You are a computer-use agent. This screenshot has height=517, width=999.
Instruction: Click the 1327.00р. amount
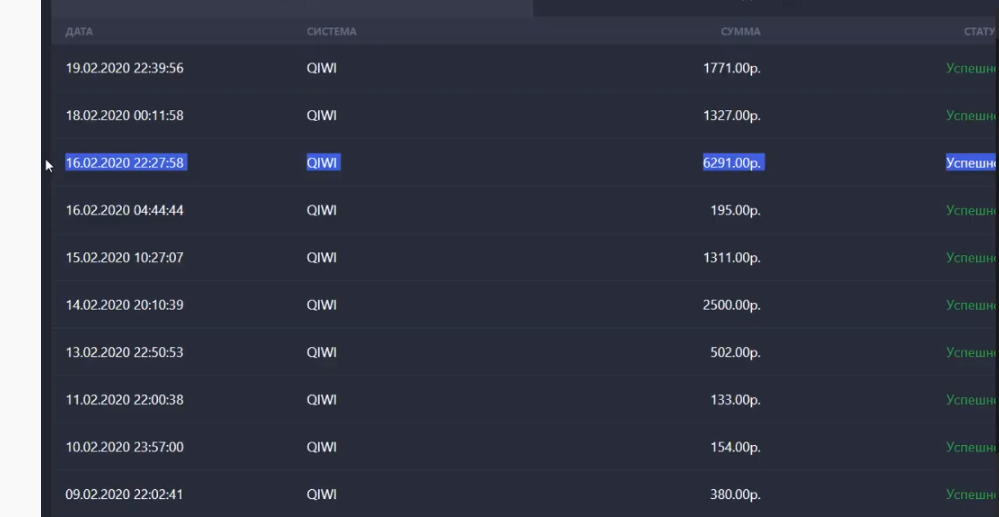tap(731, 116)
